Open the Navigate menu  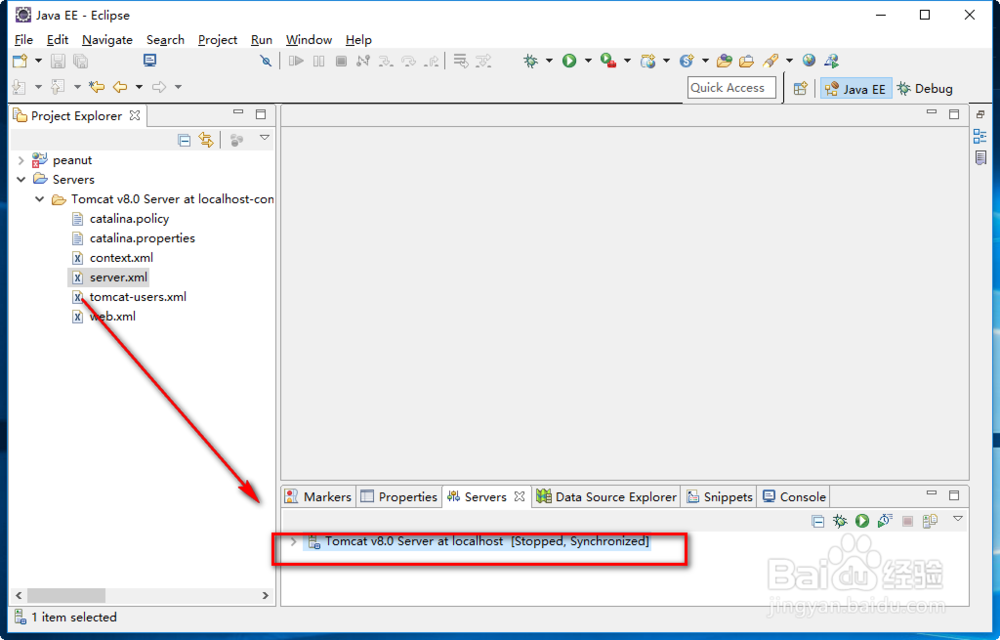pos(107,40)
